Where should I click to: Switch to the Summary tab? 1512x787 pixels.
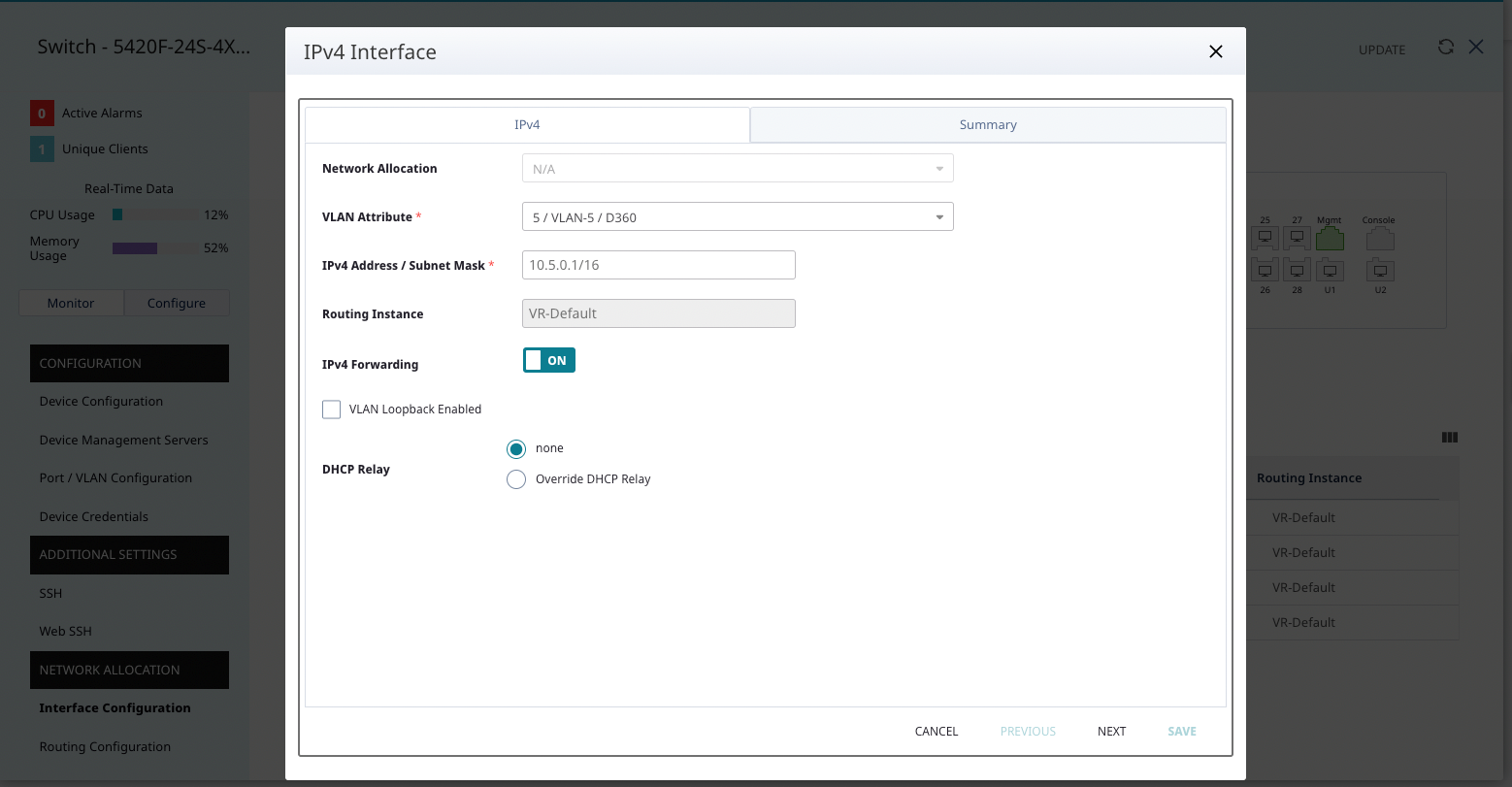[x=988, y=125]
